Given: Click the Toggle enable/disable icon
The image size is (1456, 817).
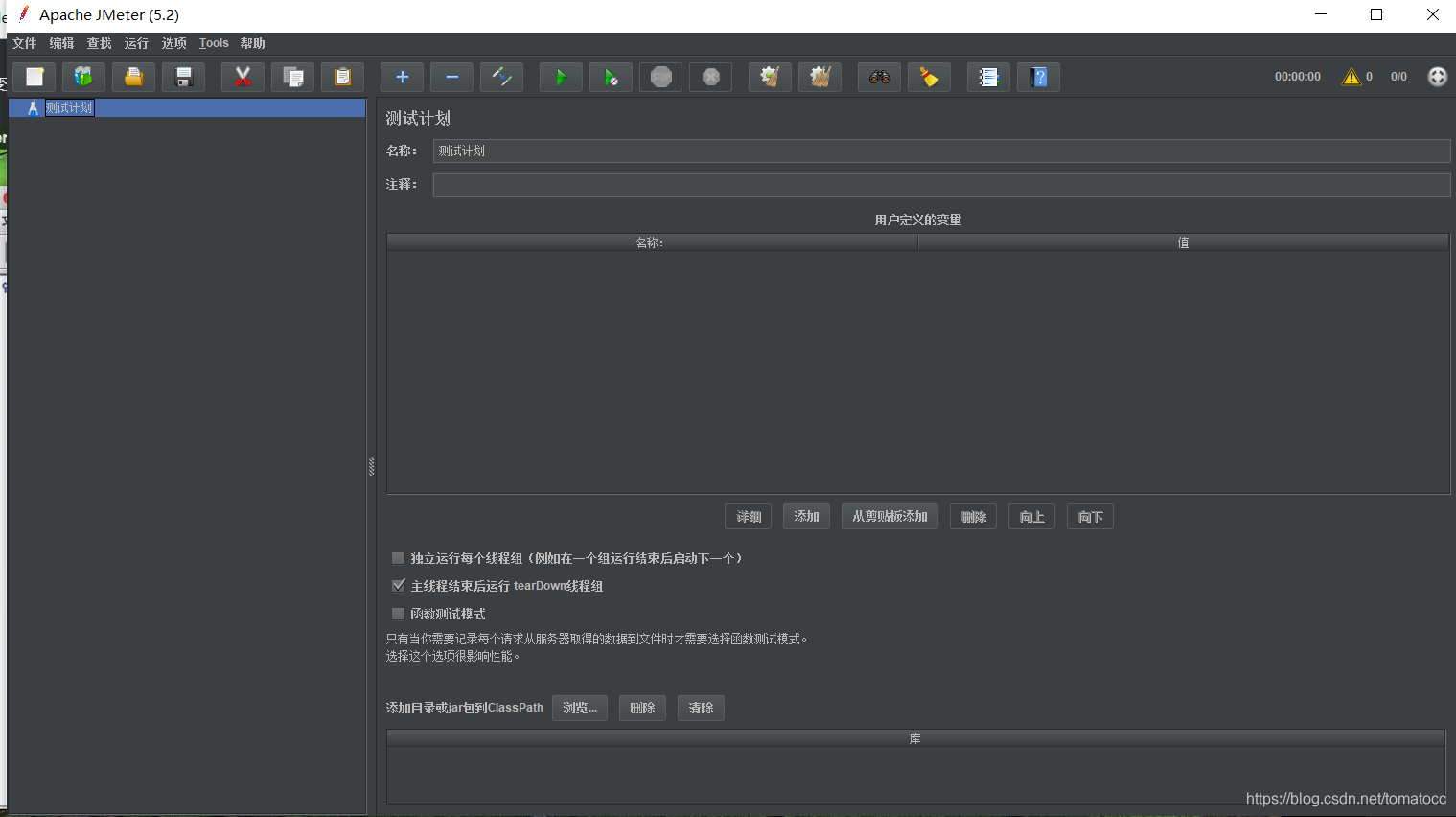Looking at the screenshot, I should point(502,77).
